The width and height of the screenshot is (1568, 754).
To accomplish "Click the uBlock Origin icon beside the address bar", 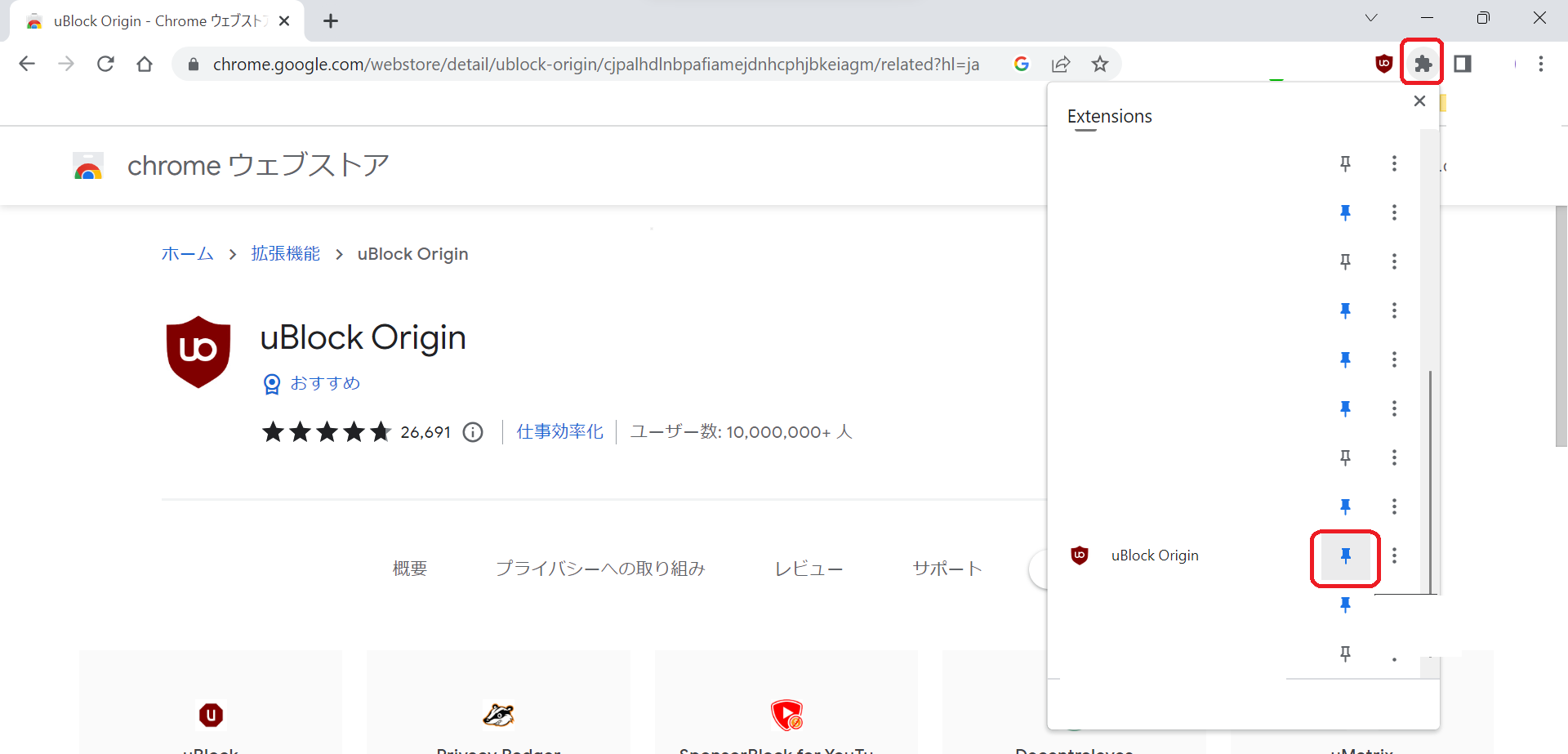I will pyautogui.click(x=1383, y=64).
